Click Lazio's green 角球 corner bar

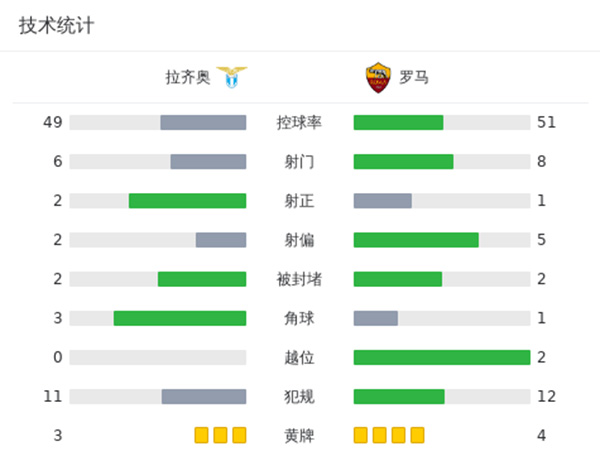click(x=180, y=318)
